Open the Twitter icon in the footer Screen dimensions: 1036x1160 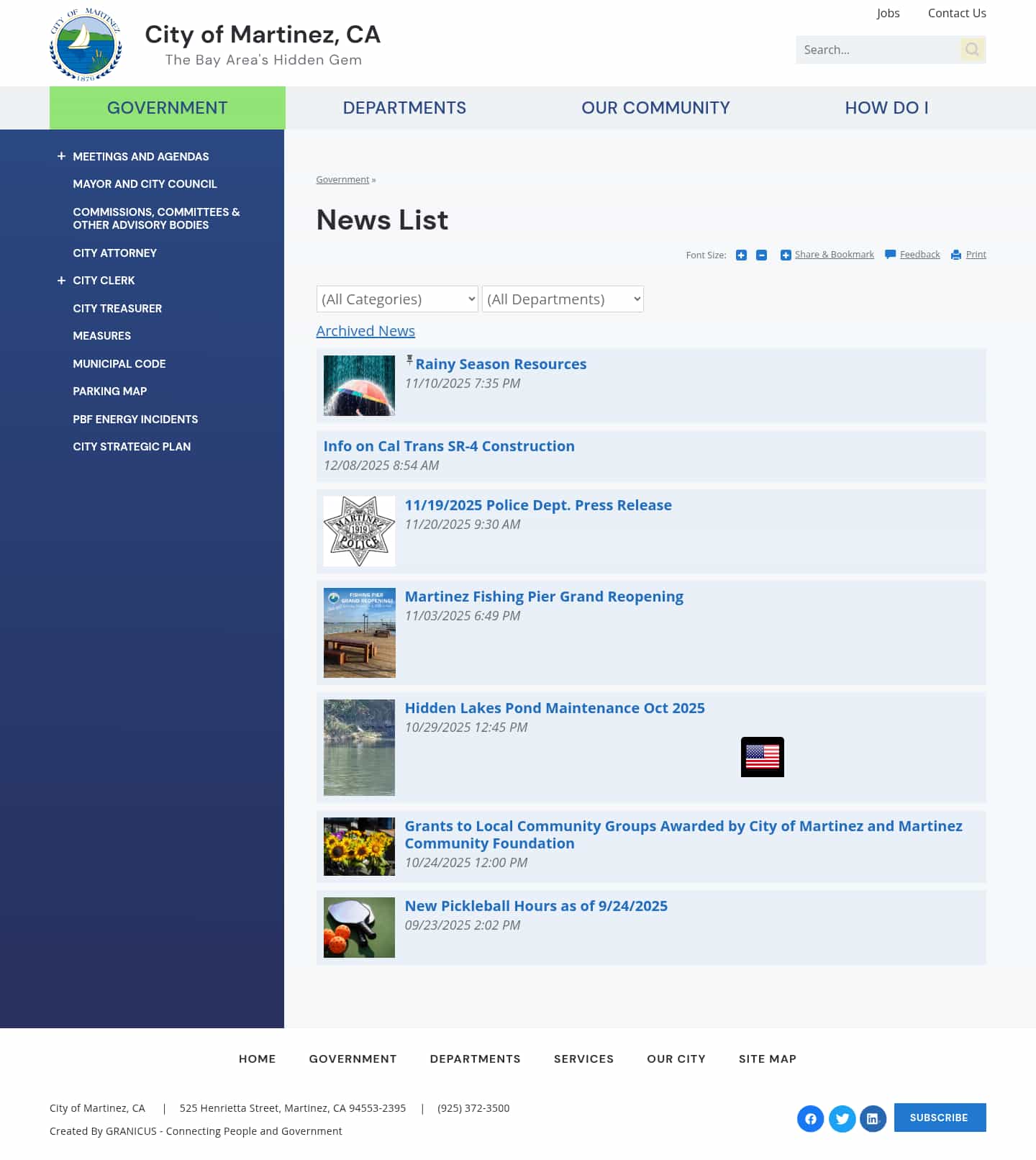(x=842, y=1118)
